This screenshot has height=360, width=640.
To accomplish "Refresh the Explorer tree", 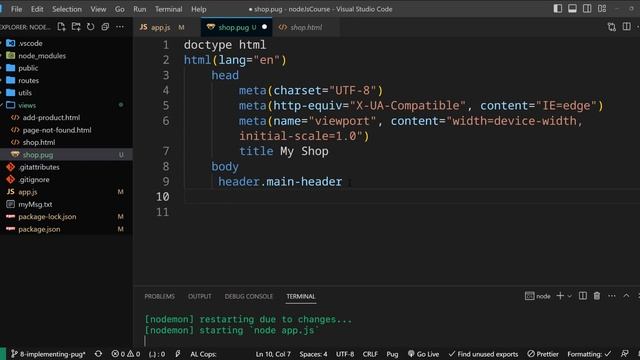I will 91,27.
